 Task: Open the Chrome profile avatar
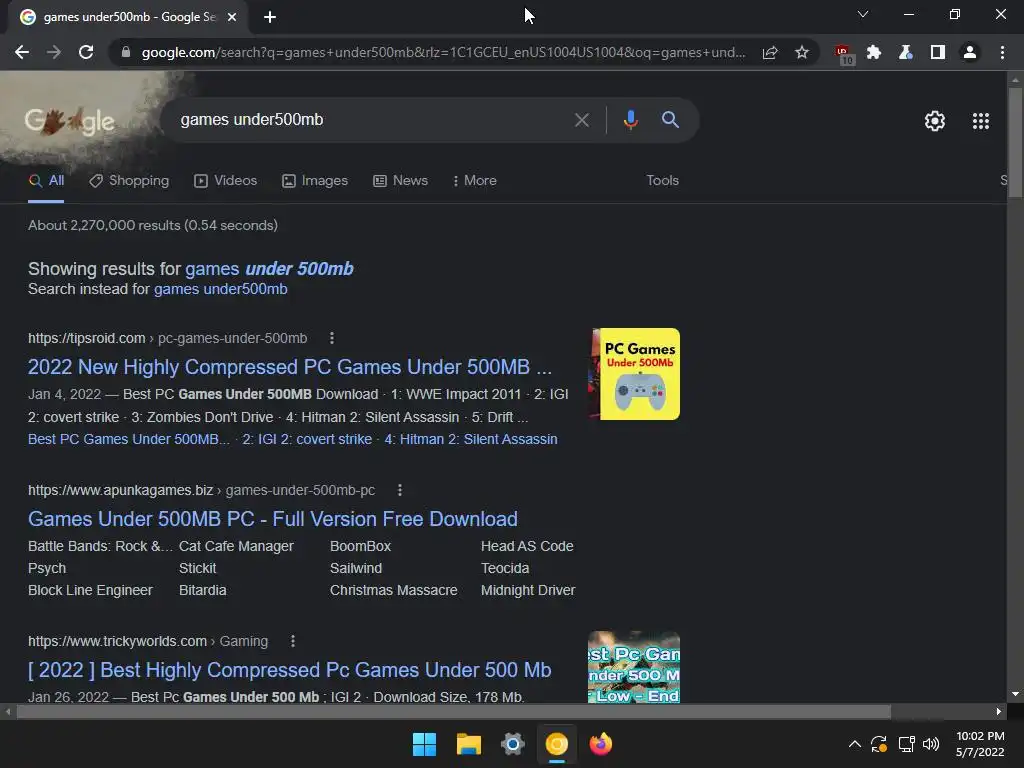[x=970, y=52]
